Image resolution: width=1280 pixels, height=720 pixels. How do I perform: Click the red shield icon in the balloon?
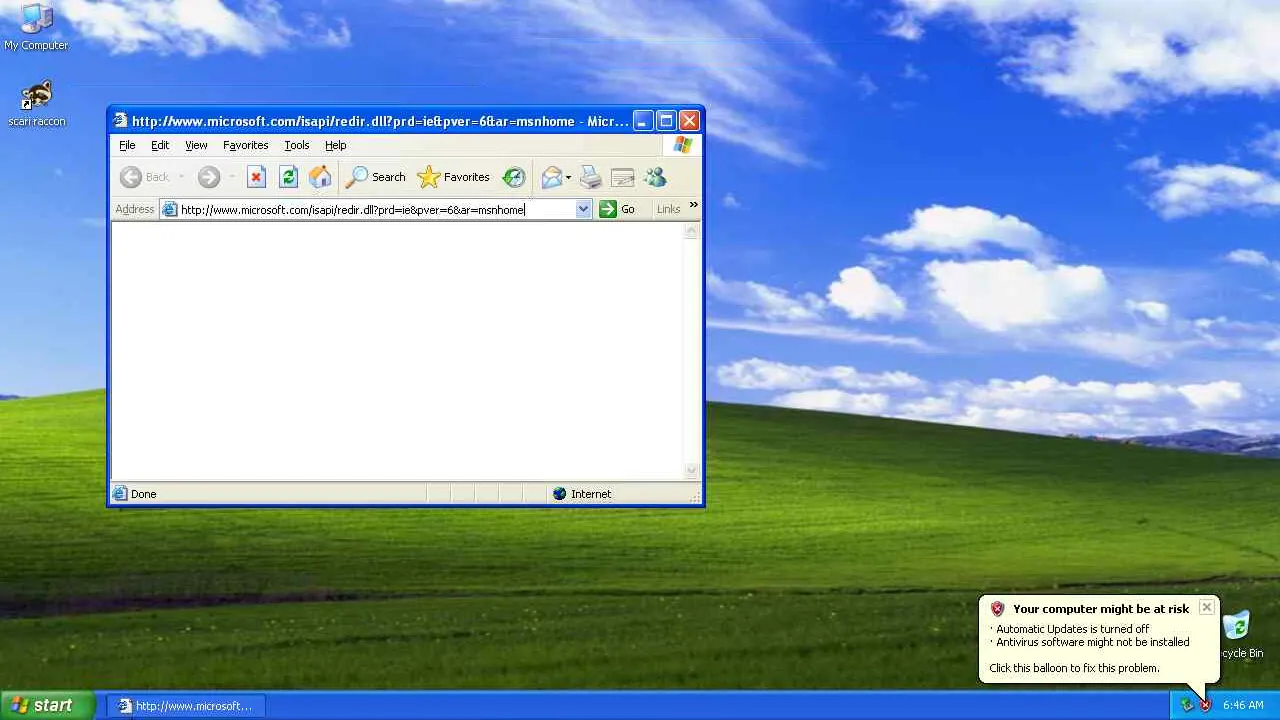(997, 609)
